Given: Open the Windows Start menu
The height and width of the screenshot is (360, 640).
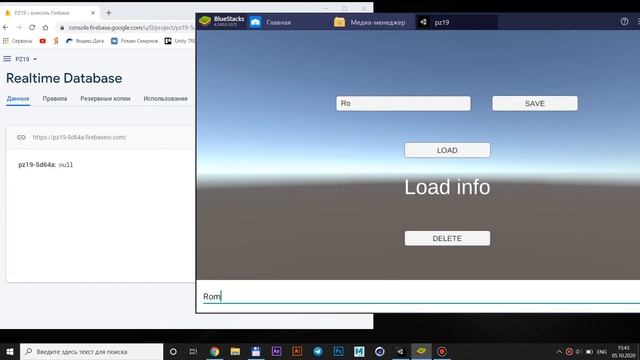Looking at the screenshot, I should click(10, 351).
